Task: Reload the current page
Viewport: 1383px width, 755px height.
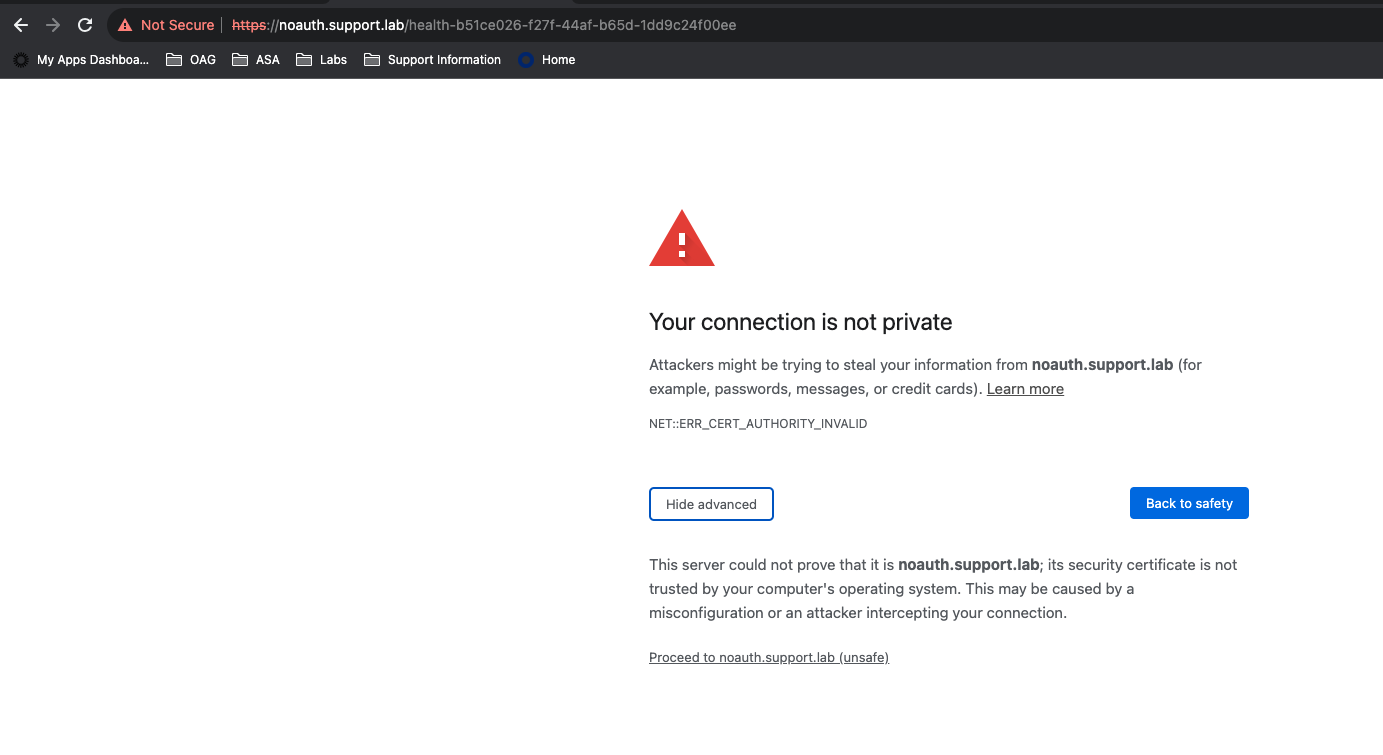Action: (x=85, y=25)
